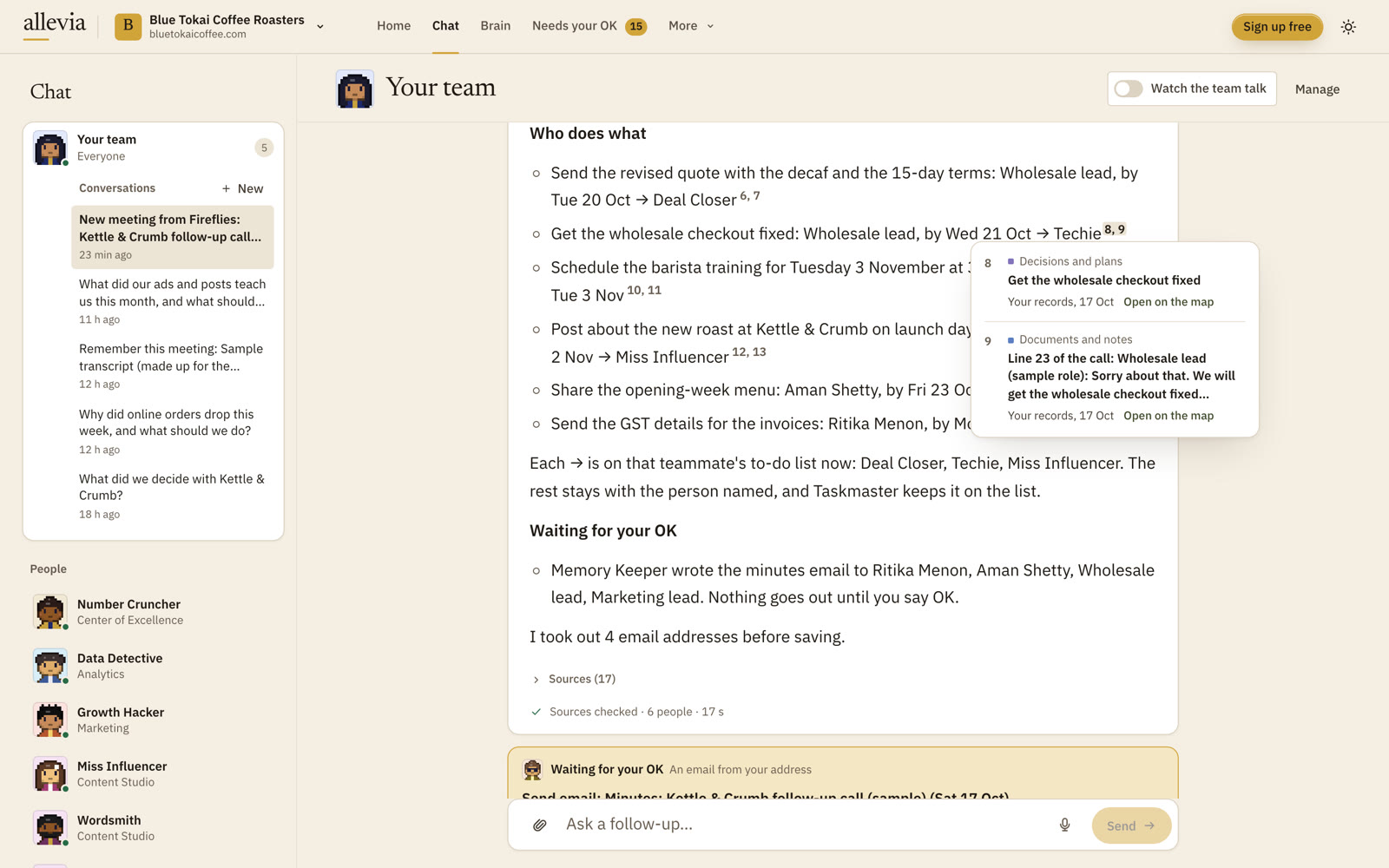Open on the map for source 8
1389x868 pixels.
pyautogui.click(x=1168, y=302)
